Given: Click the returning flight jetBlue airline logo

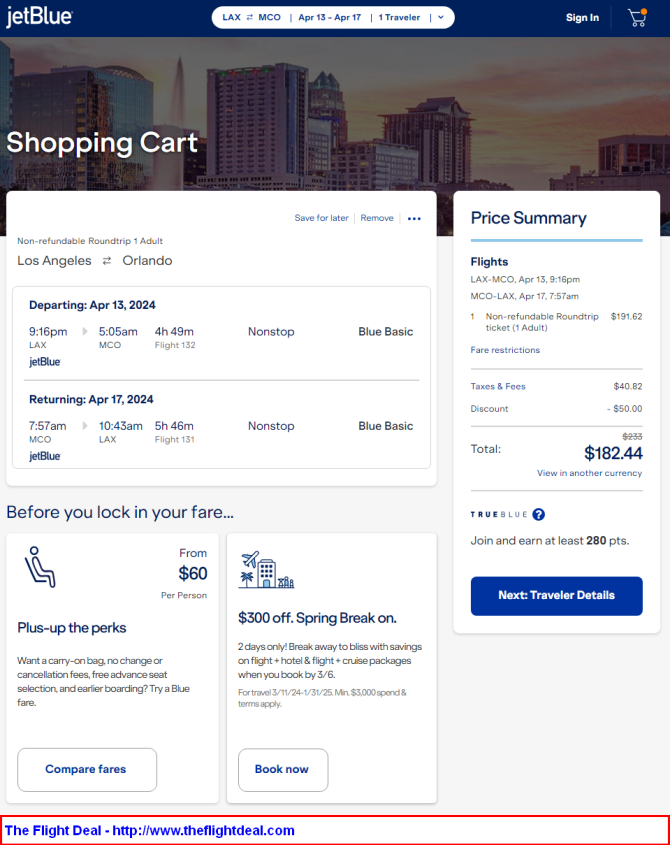Looking at the screenshot, I should point(45,456).
